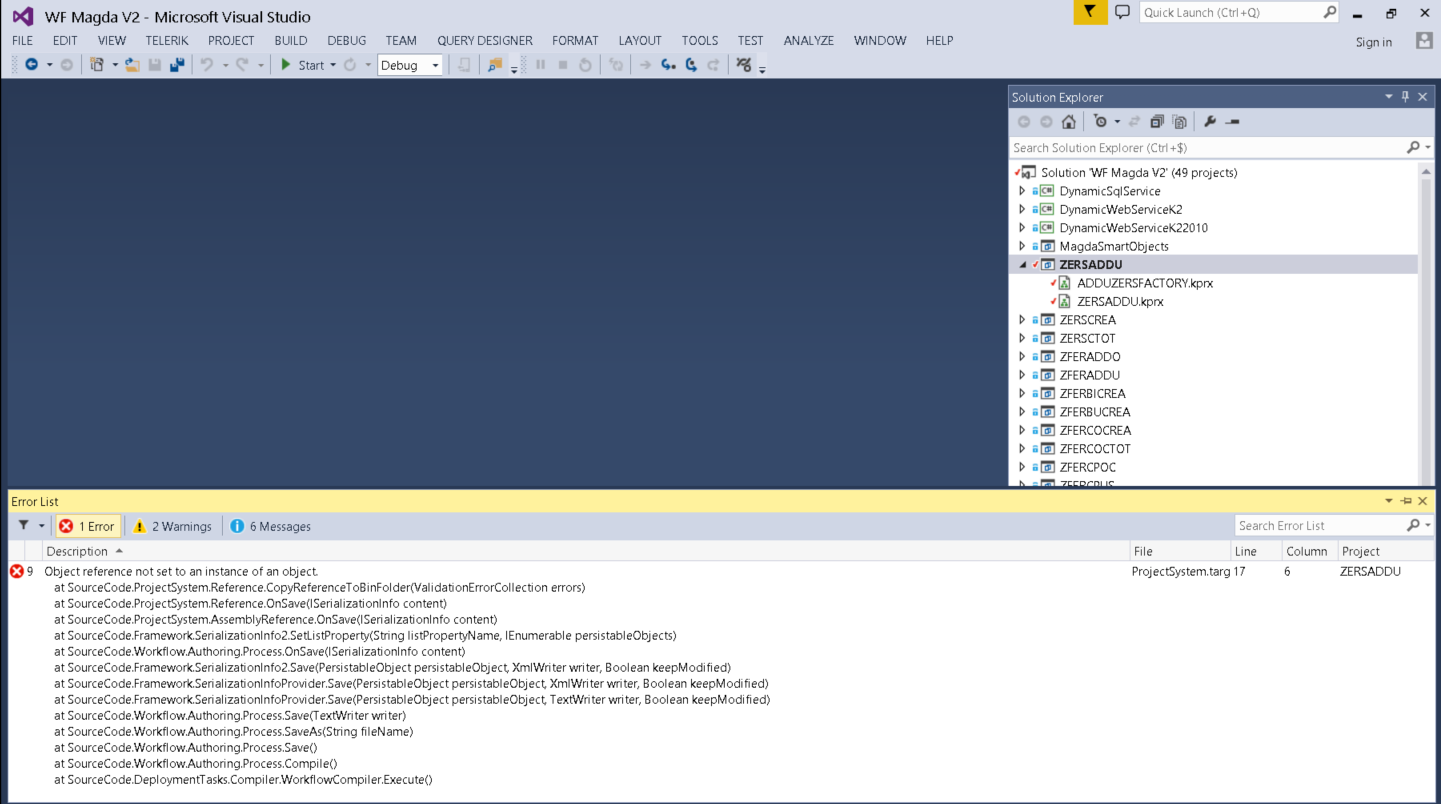This screenshot has width=1441, height=804.
Task: Click the Find in Files toolbar icon
Action: point(494,65)
